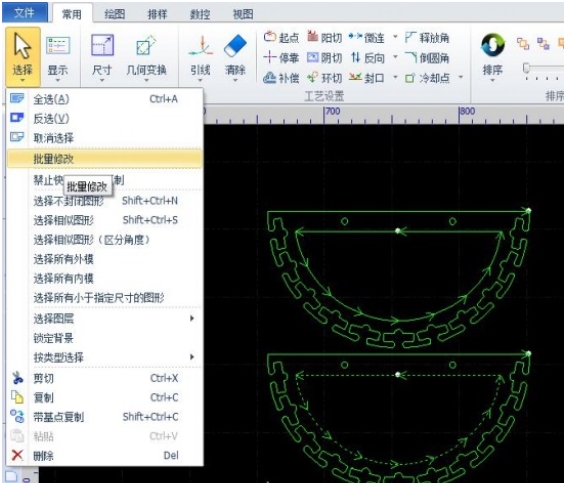Click the 排序 group slider handle

(527, 68)
